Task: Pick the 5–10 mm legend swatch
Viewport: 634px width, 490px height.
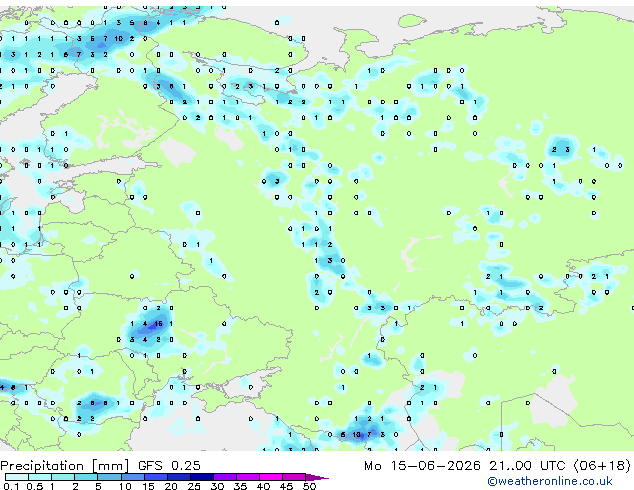Action: 109,477
